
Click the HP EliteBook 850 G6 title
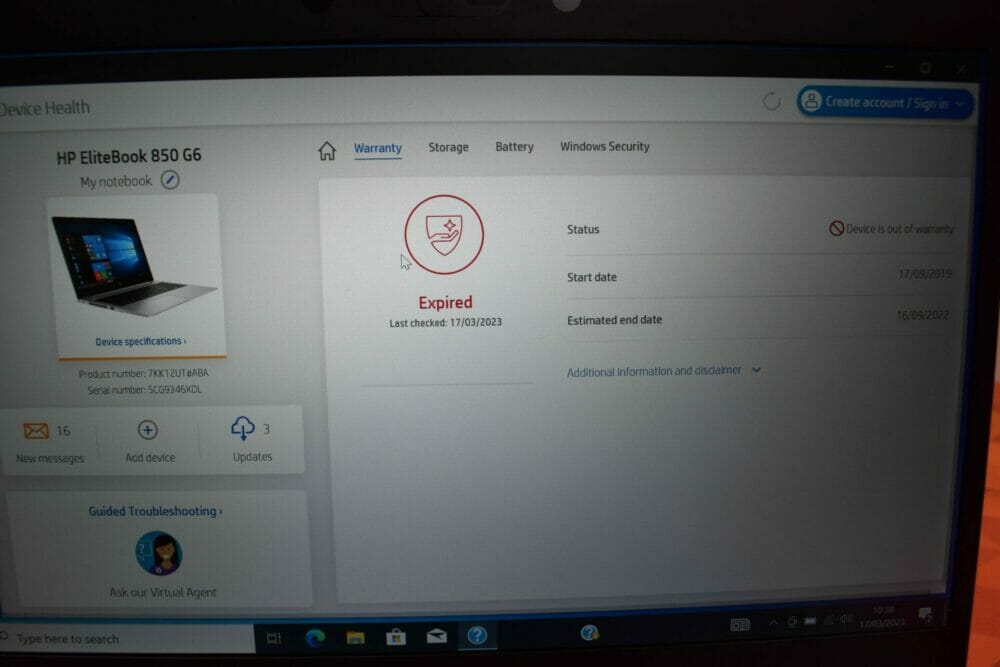pyautogui.click(x=129, y=156)
